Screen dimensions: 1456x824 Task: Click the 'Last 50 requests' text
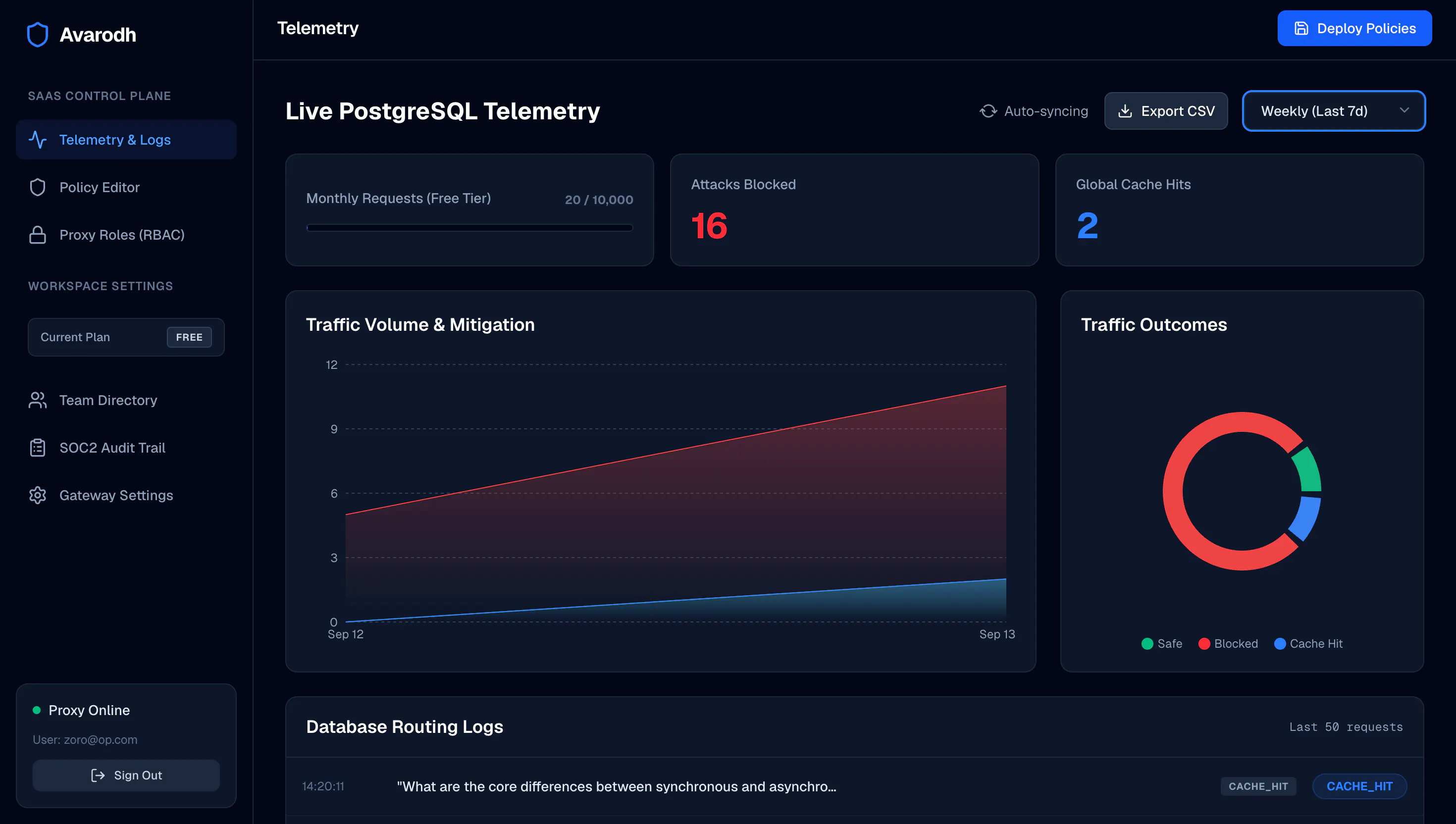pyautogui.click(x=1346, y=726)
